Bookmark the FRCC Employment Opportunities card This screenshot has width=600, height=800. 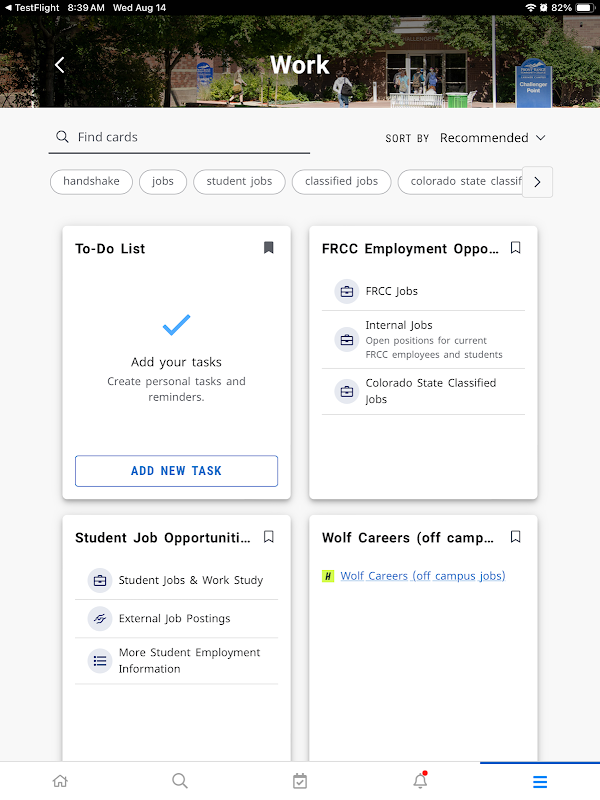click(515, 248)
